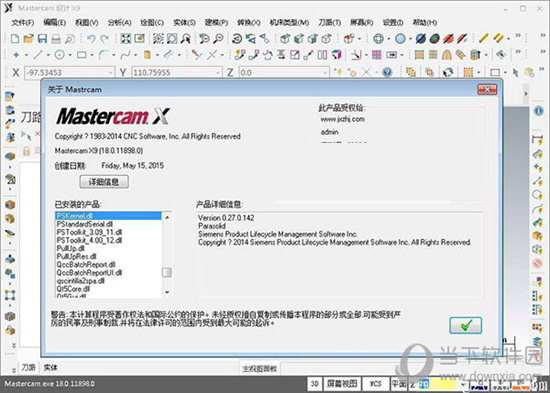The height and width of the screenshot is (393, 550).
Task: Select PSToolkit_4.00_12.dll in the list
Action: point(89,240)
